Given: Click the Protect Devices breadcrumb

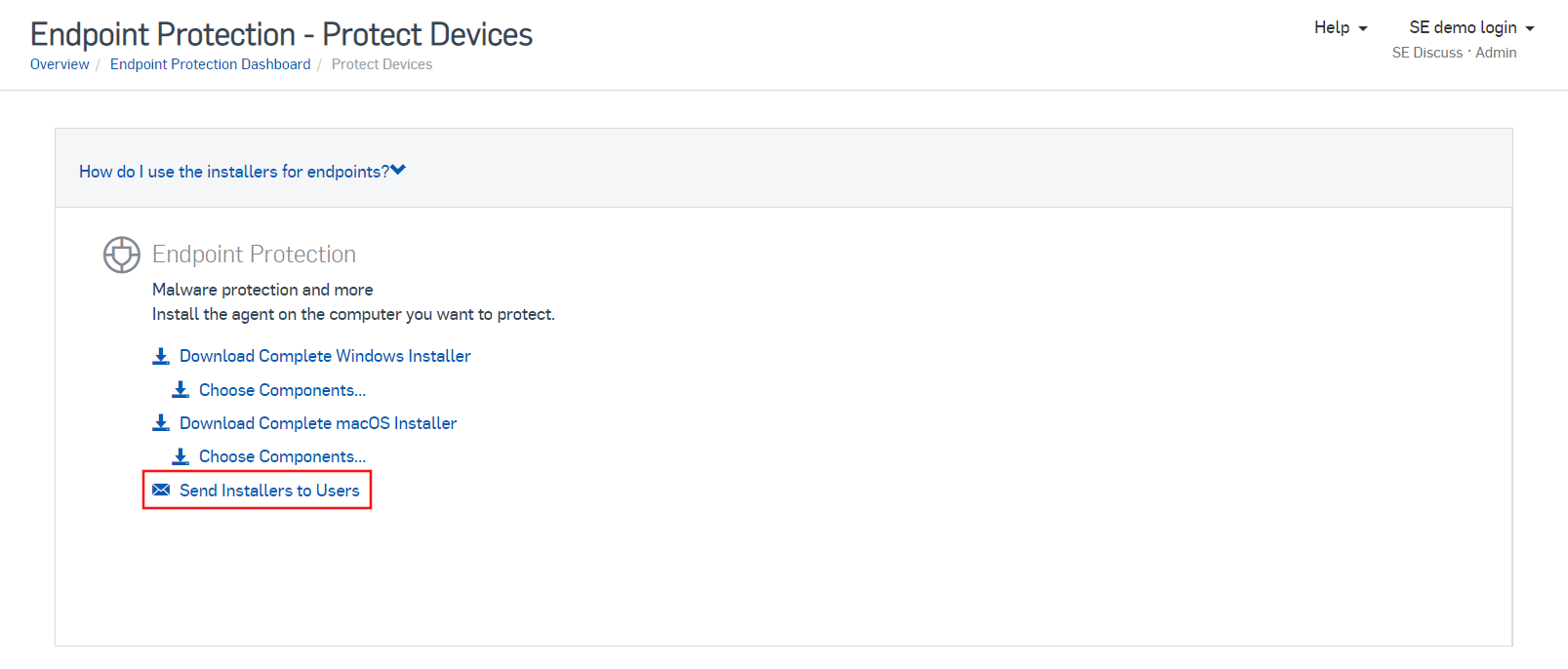Looking at the screenshot, I should (382, 64).
